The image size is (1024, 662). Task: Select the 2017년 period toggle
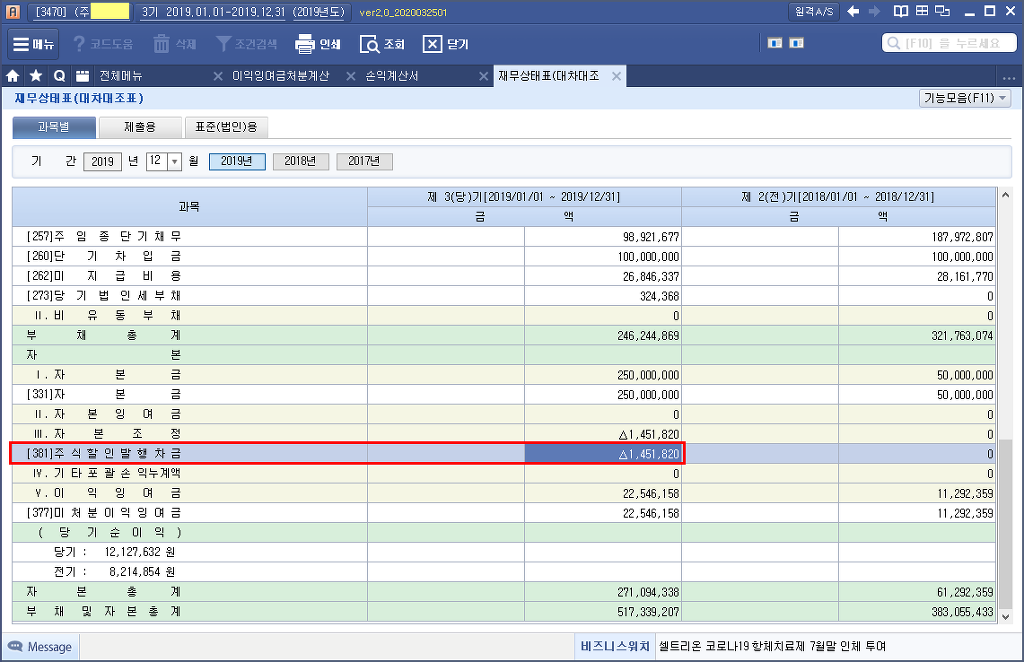click(x=364, y=161)
